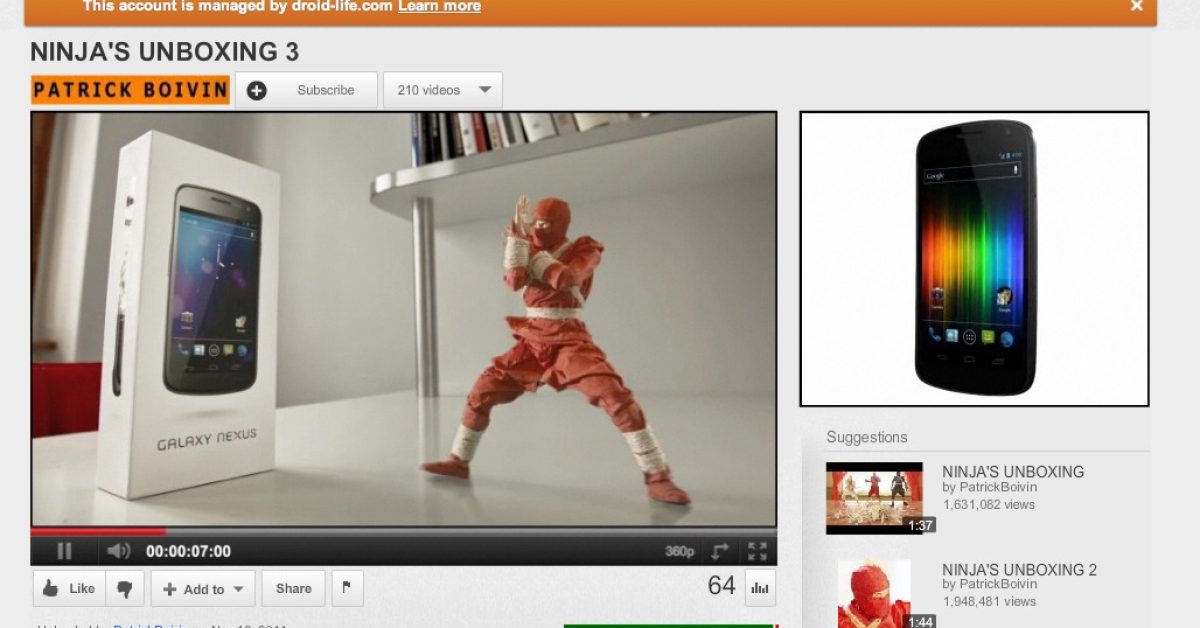
Task: Dislike the video with thumbs down
Action: click(125, 589)
